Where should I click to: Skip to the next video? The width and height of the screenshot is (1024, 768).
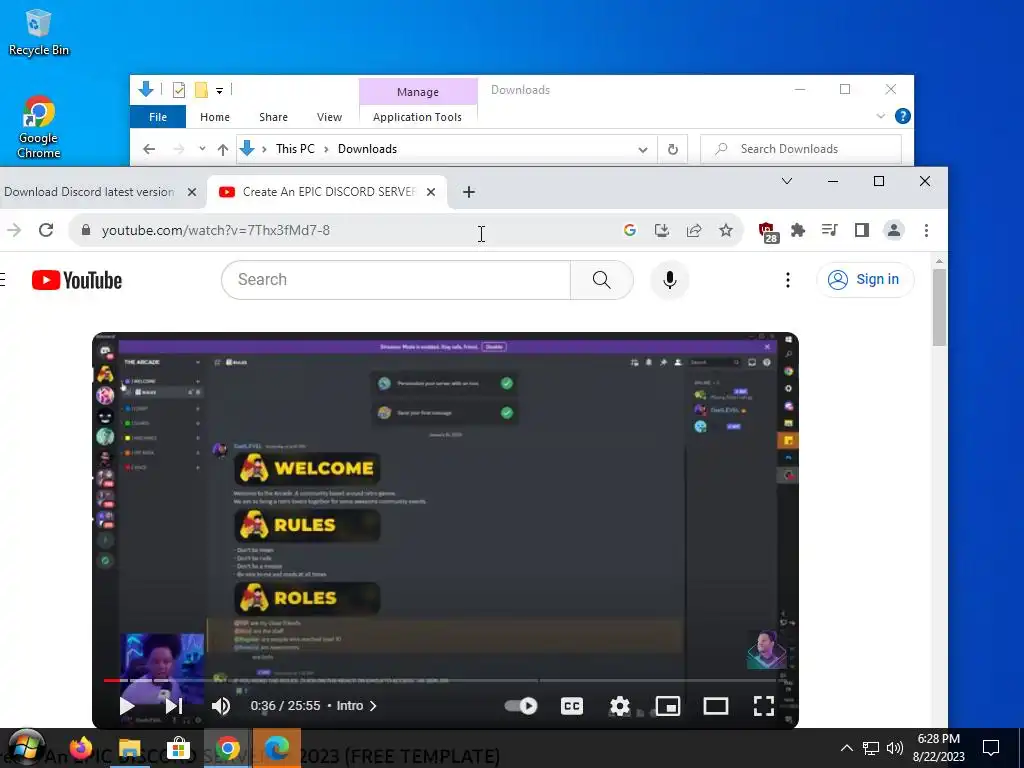[x=173, y=705]
